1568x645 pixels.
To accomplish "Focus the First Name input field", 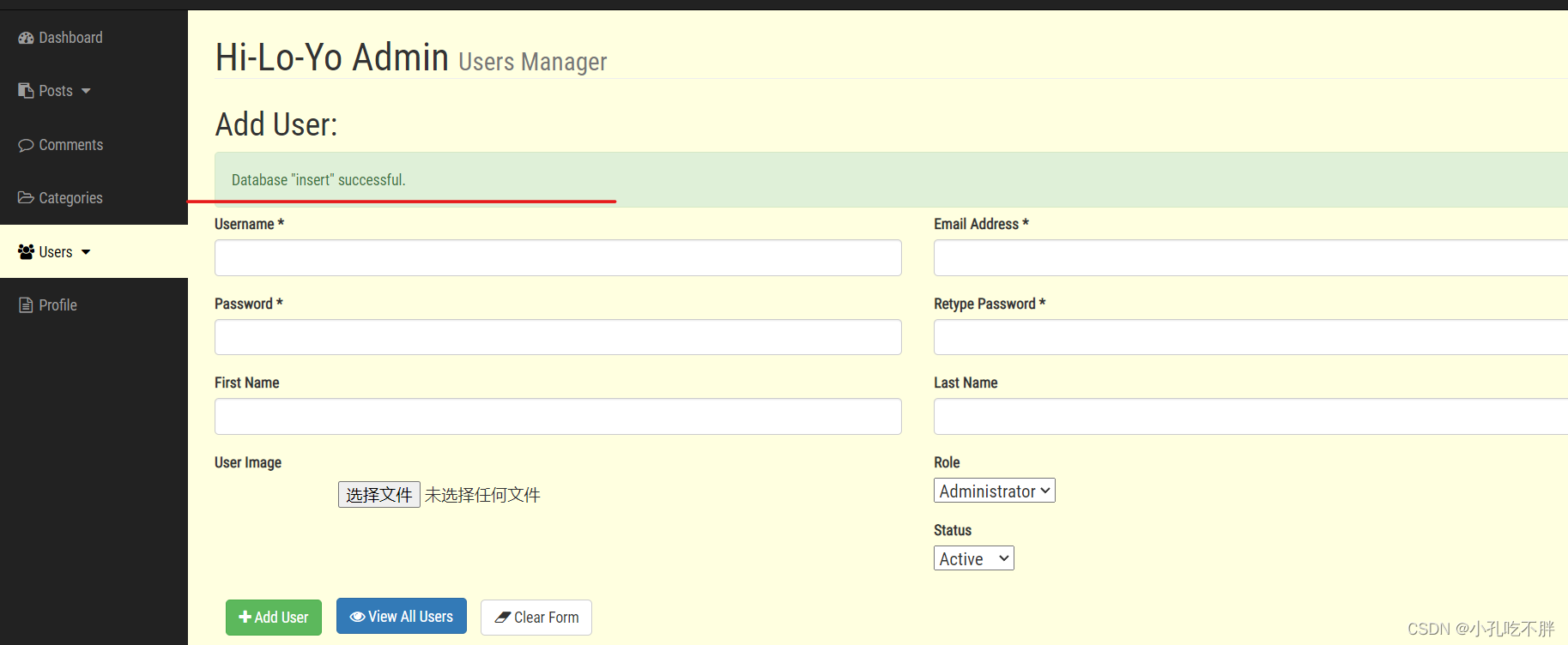I will (558, 417).
